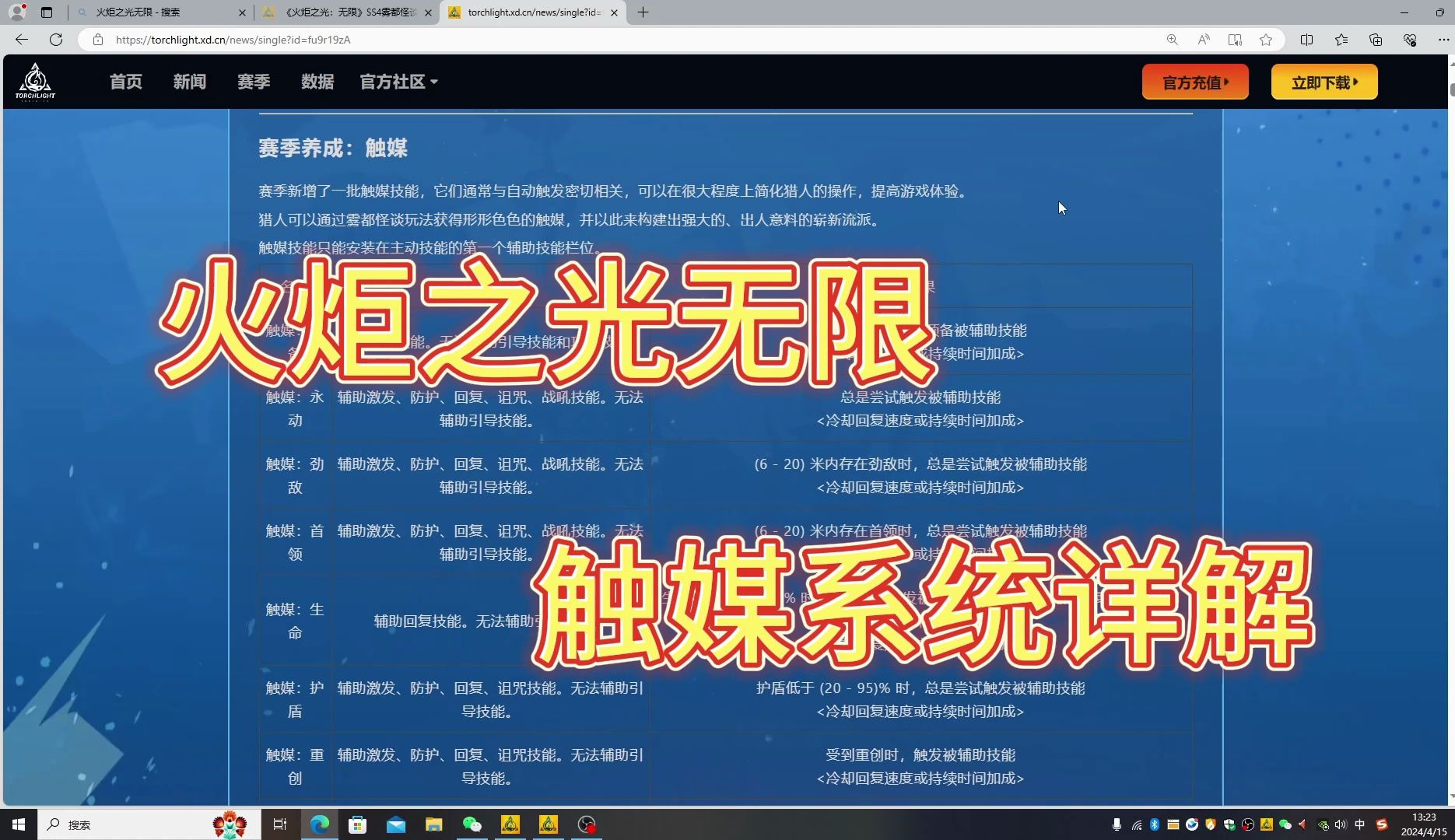Close the torchlight.xd.cn news tab

615,12
